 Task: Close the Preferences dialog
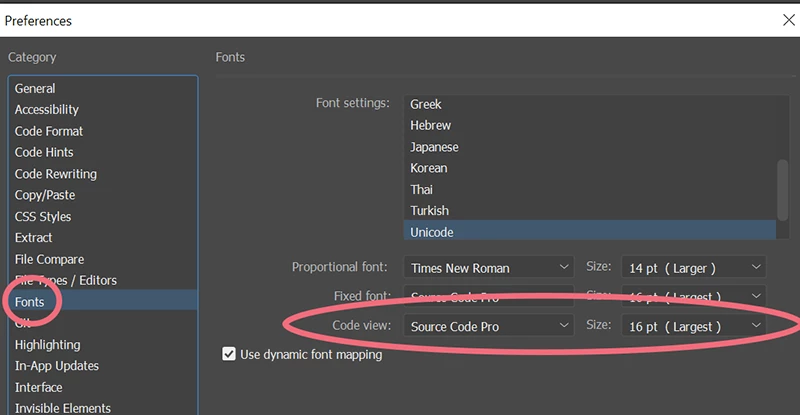(787, 19)
